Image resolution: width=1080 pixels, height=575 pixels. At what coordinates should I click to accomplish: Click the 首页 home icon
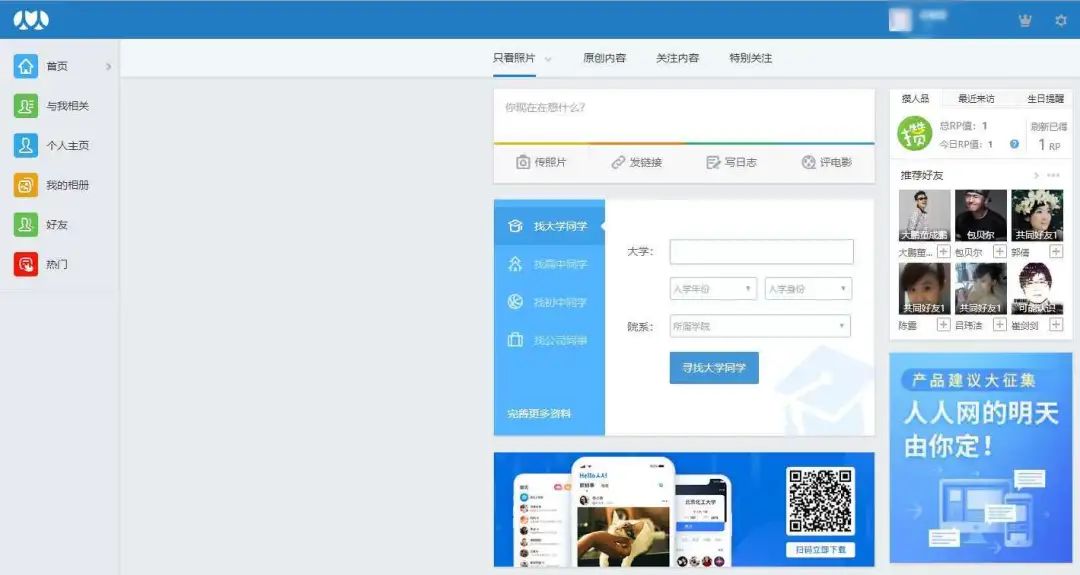[25, 66]
